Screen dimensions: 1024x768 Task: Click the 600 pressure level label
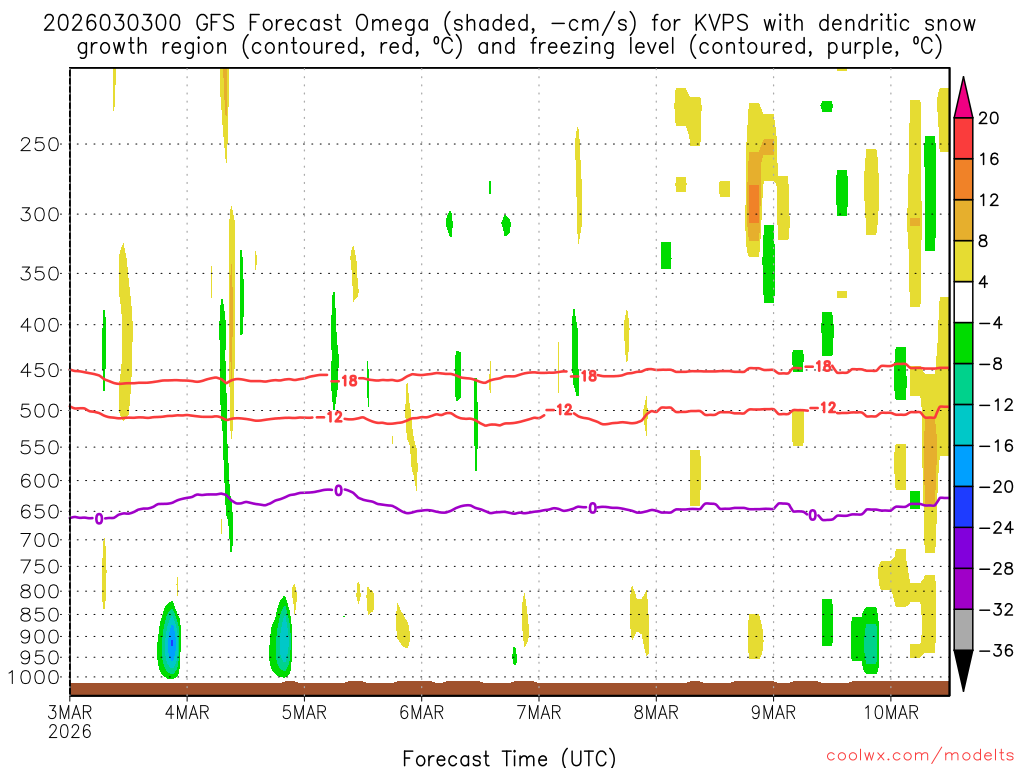40,481
